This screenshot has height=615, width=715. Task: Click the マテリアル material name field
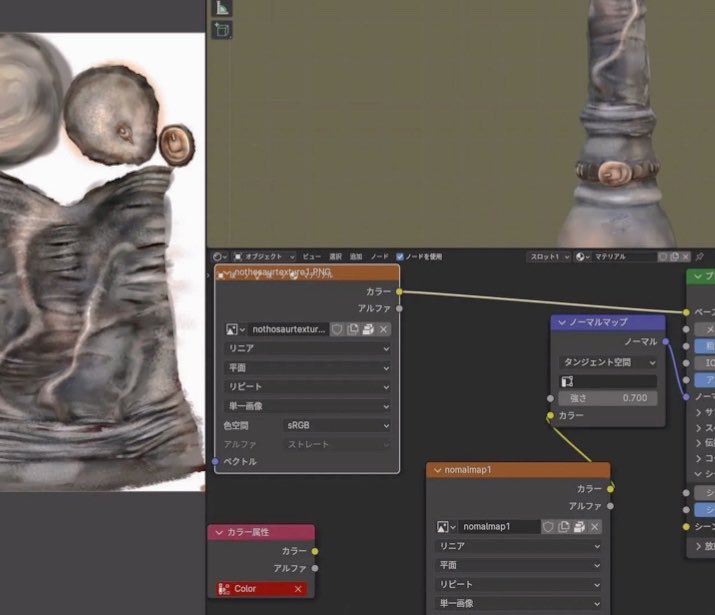point(625,257)
